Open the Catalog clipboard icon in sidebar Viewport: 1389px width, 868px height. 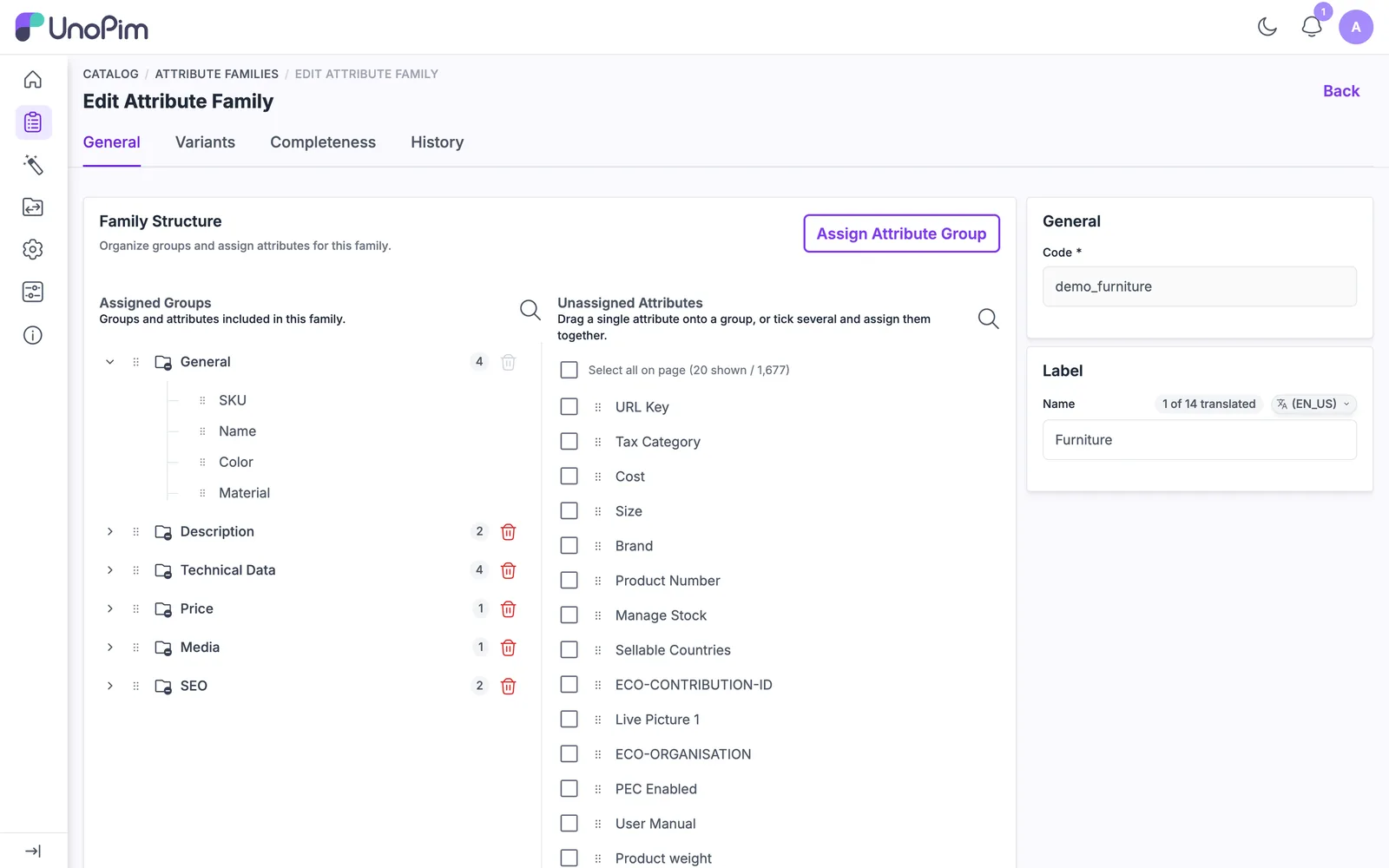point(33,122)
